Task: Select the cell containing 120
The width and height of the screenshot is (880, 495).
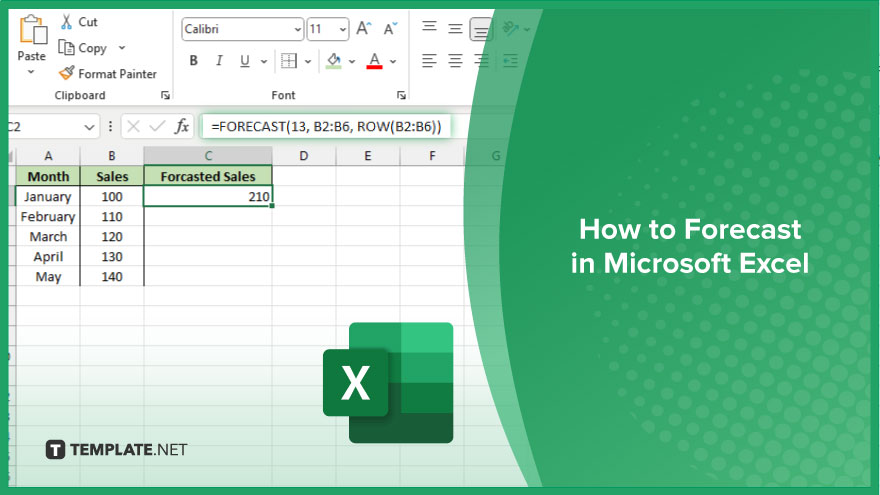Action: 112,237
